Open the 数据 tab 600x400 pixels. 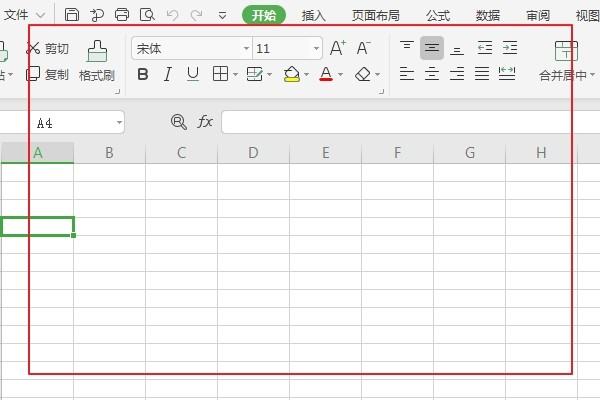488,15
